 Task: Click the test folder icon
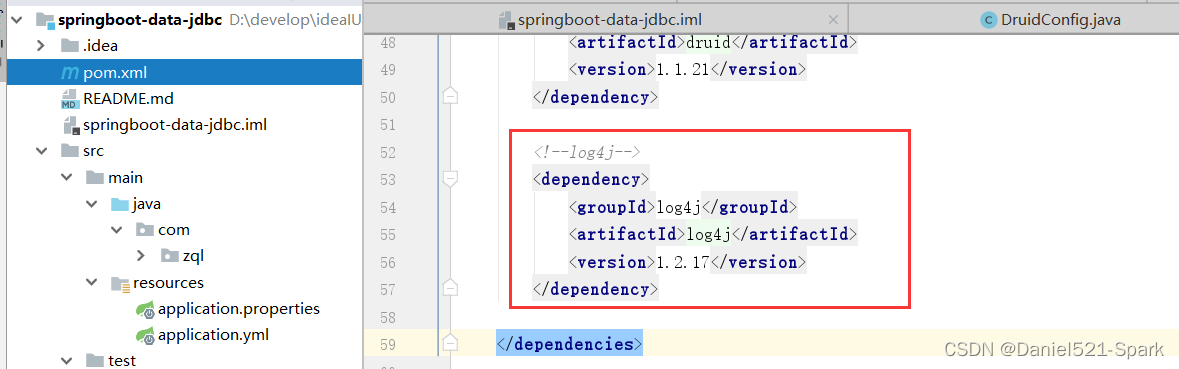click(x=95, y=360)
